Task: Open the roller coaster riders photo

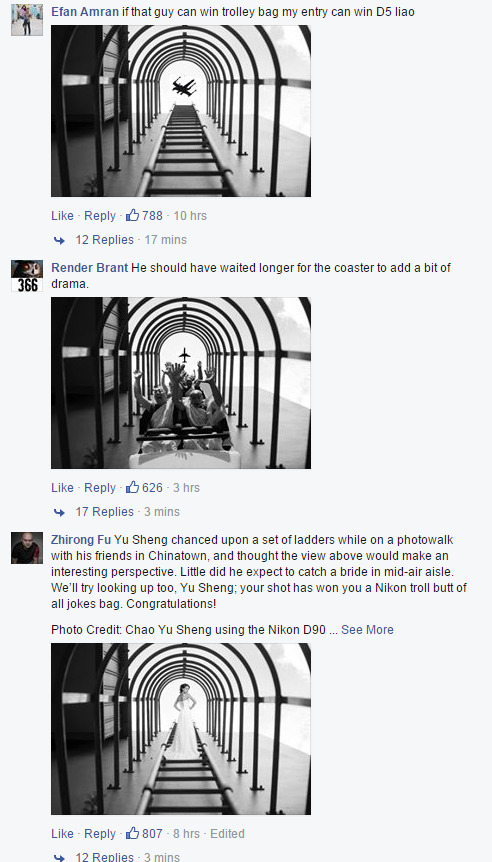Action: (181, 383)
